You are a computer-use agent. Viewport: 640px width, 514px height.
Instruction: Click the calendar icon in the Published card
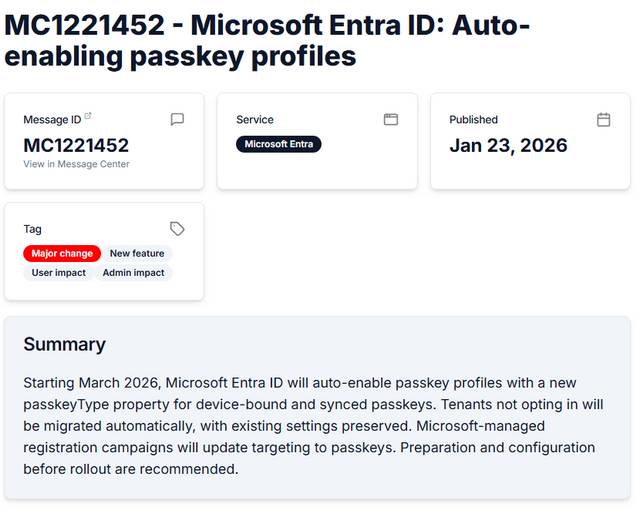point(603,119)
